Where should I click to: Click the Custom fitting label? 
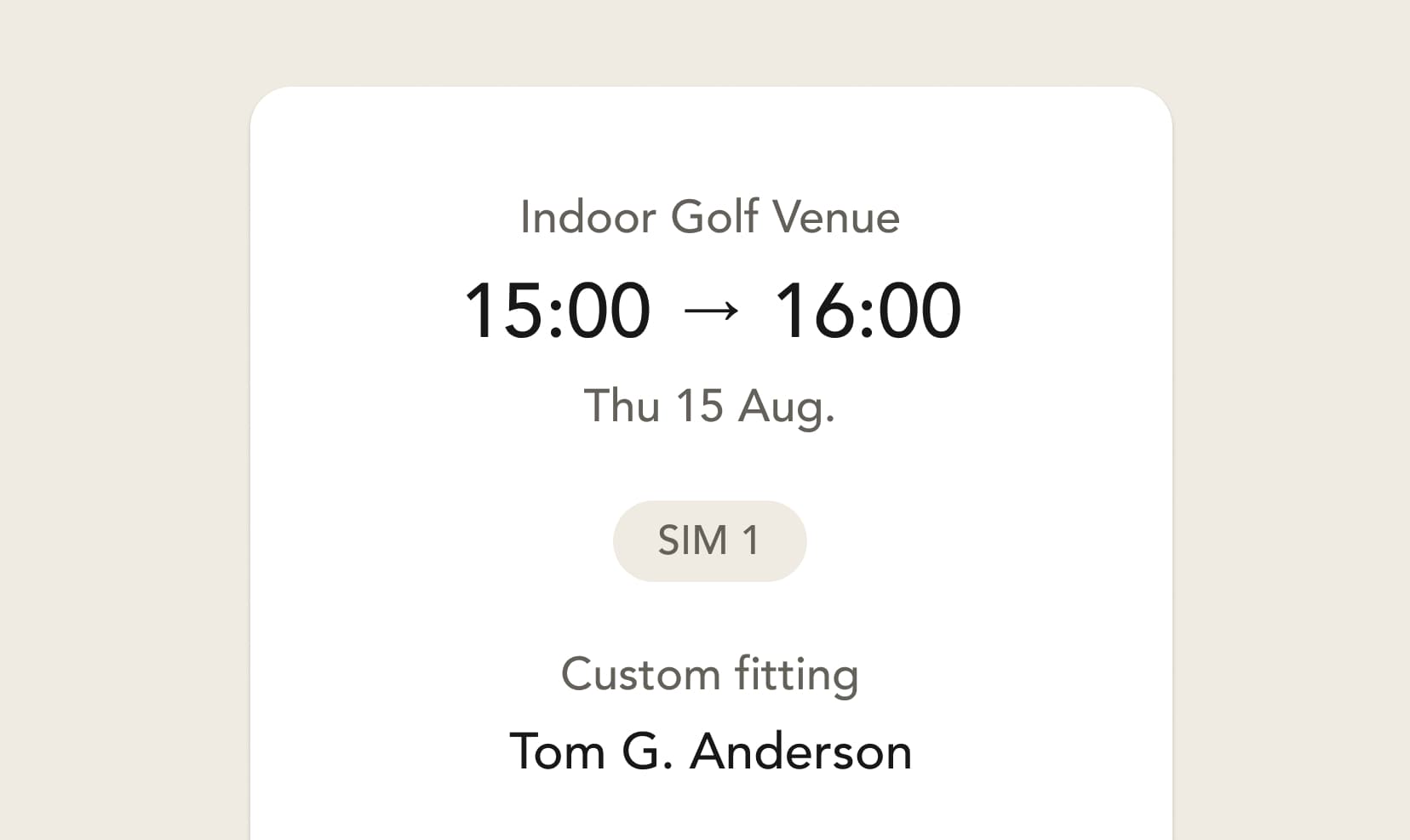[709, 674]
